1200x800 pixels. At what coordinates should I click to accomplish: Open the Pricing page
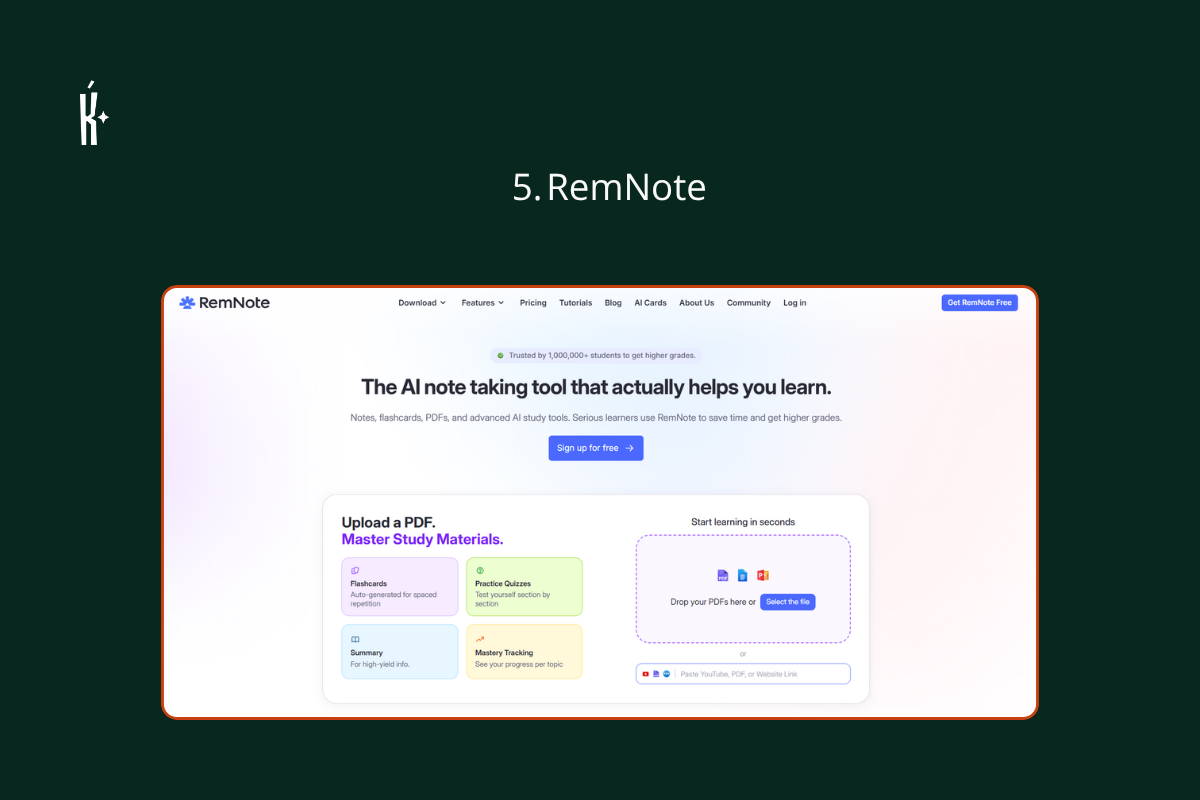(533, 303)
